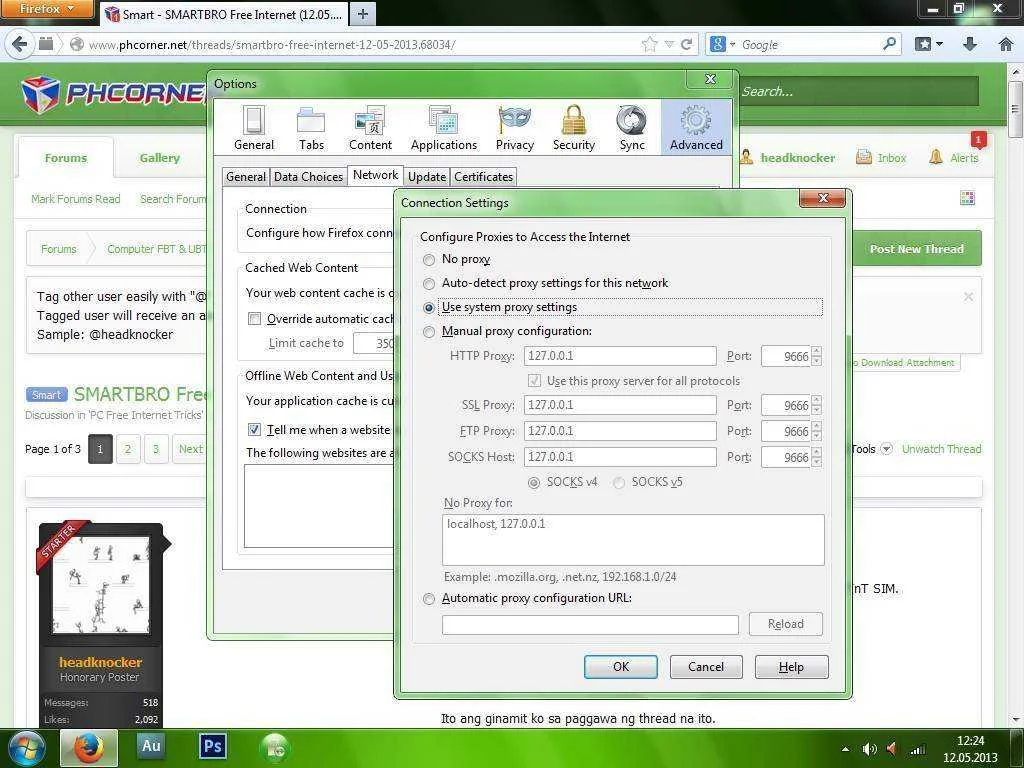This screenshot has height=768, width=1024.
Task: Switch to the Update sub-tab
Action: point(427,177)
